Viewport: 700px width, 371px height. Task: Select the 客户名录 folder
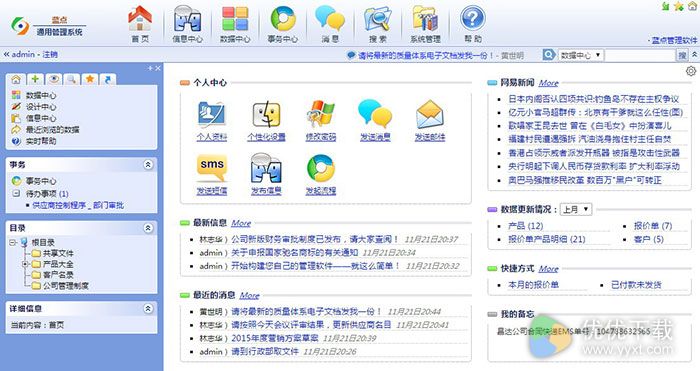click(58, 275)
